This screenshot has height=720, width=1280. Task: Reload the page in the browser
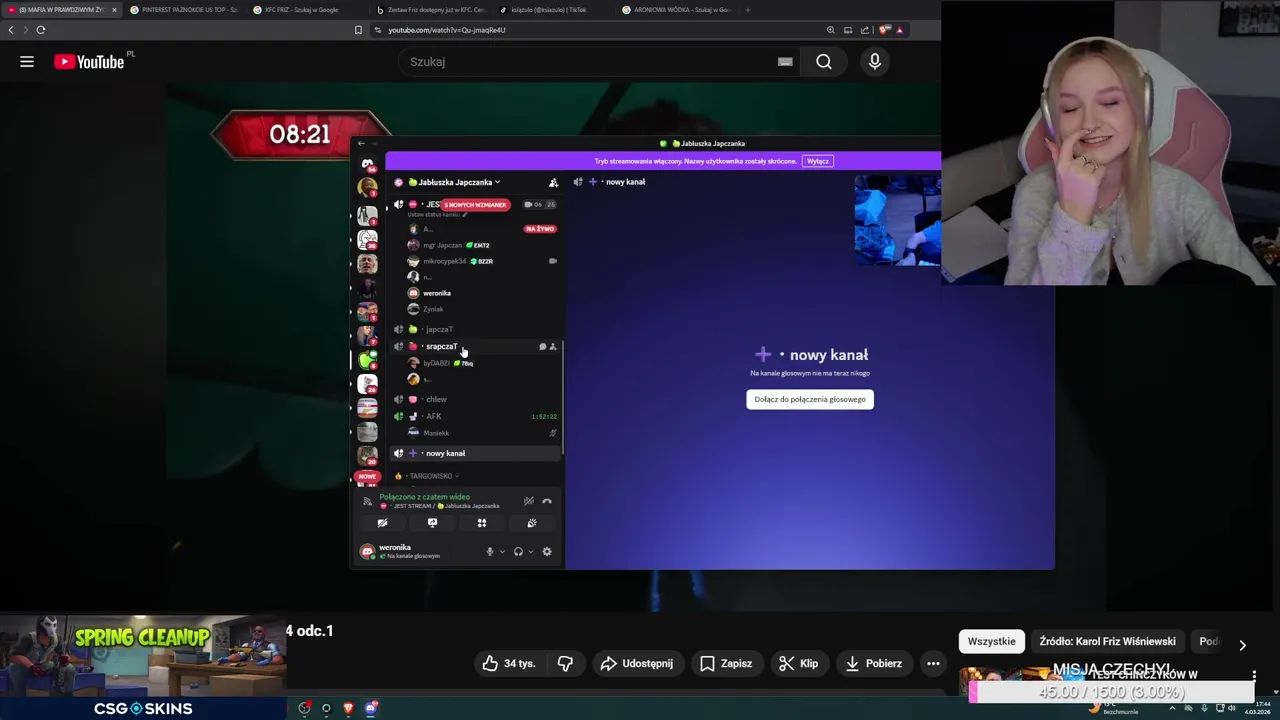coord(41,30)
